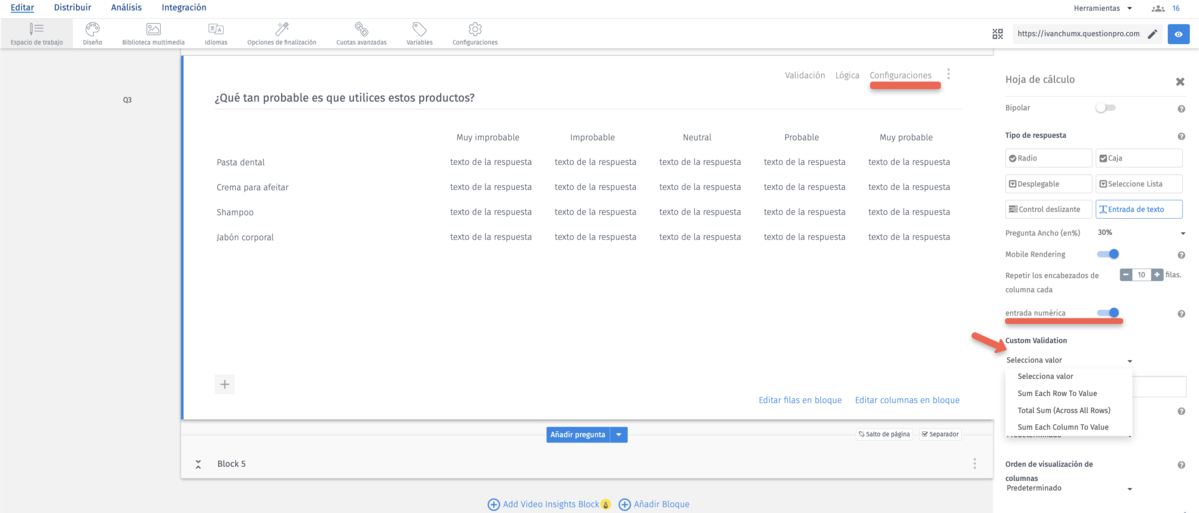Image resolution: width=1199 pixels, height=513 pixels.
Task: Select Control deslizante response type
Action: pyautogui.click(x=1049, y=209)
